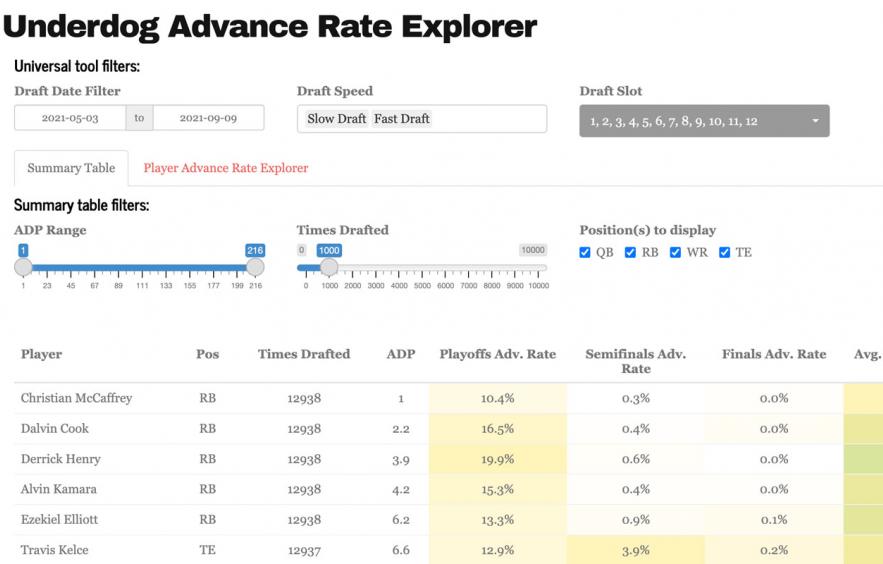Click the draft start date field

69,118
